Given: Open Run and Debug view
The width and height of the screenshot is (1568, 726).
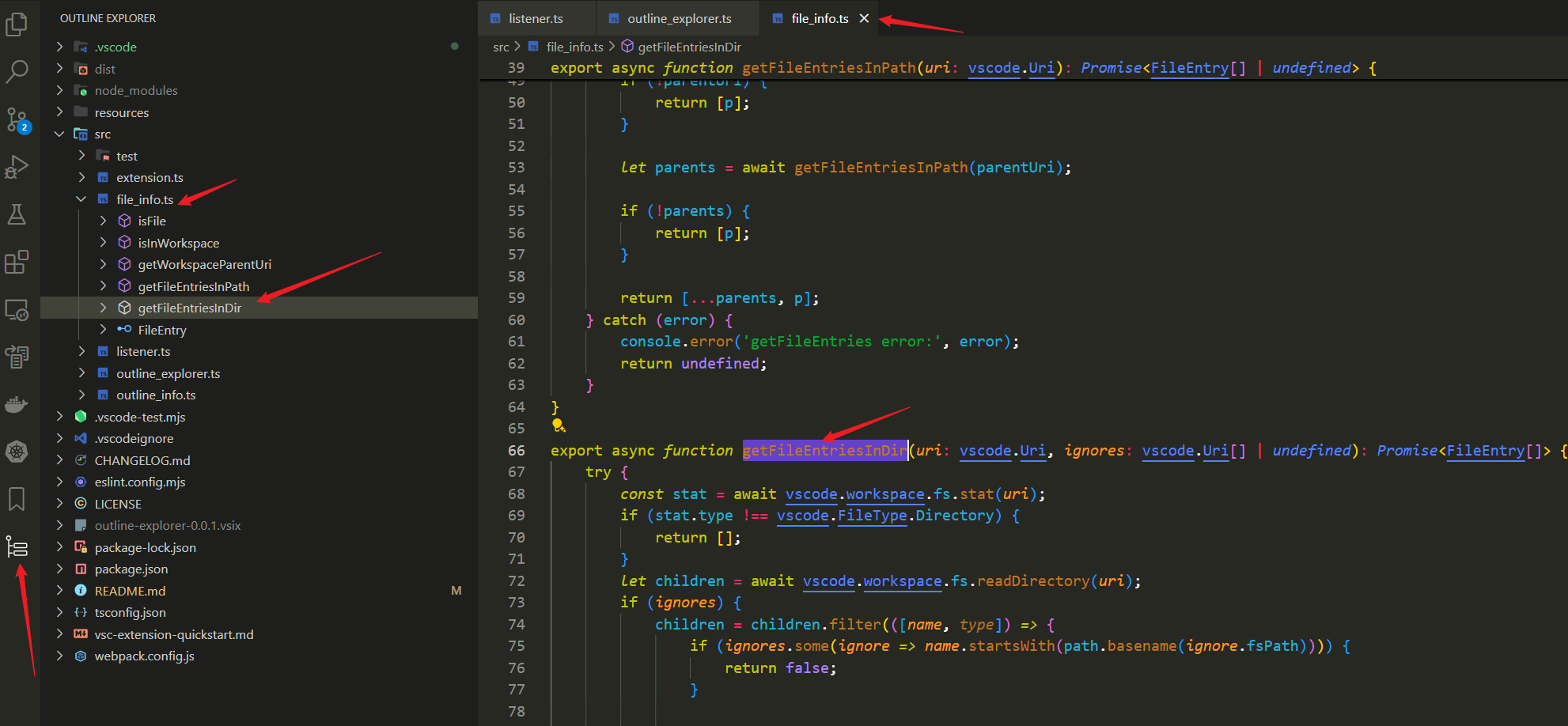Looking at the screenshot, I should tap(17, 167).
